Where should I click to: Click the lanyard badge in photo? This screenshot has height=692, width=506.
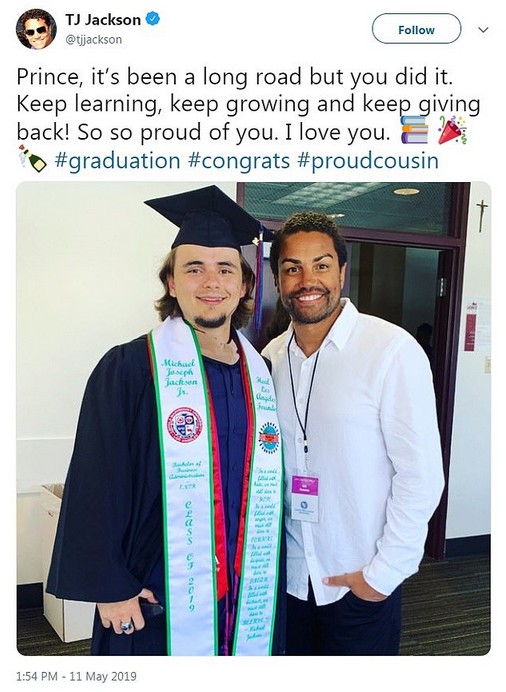pos(304,498)
